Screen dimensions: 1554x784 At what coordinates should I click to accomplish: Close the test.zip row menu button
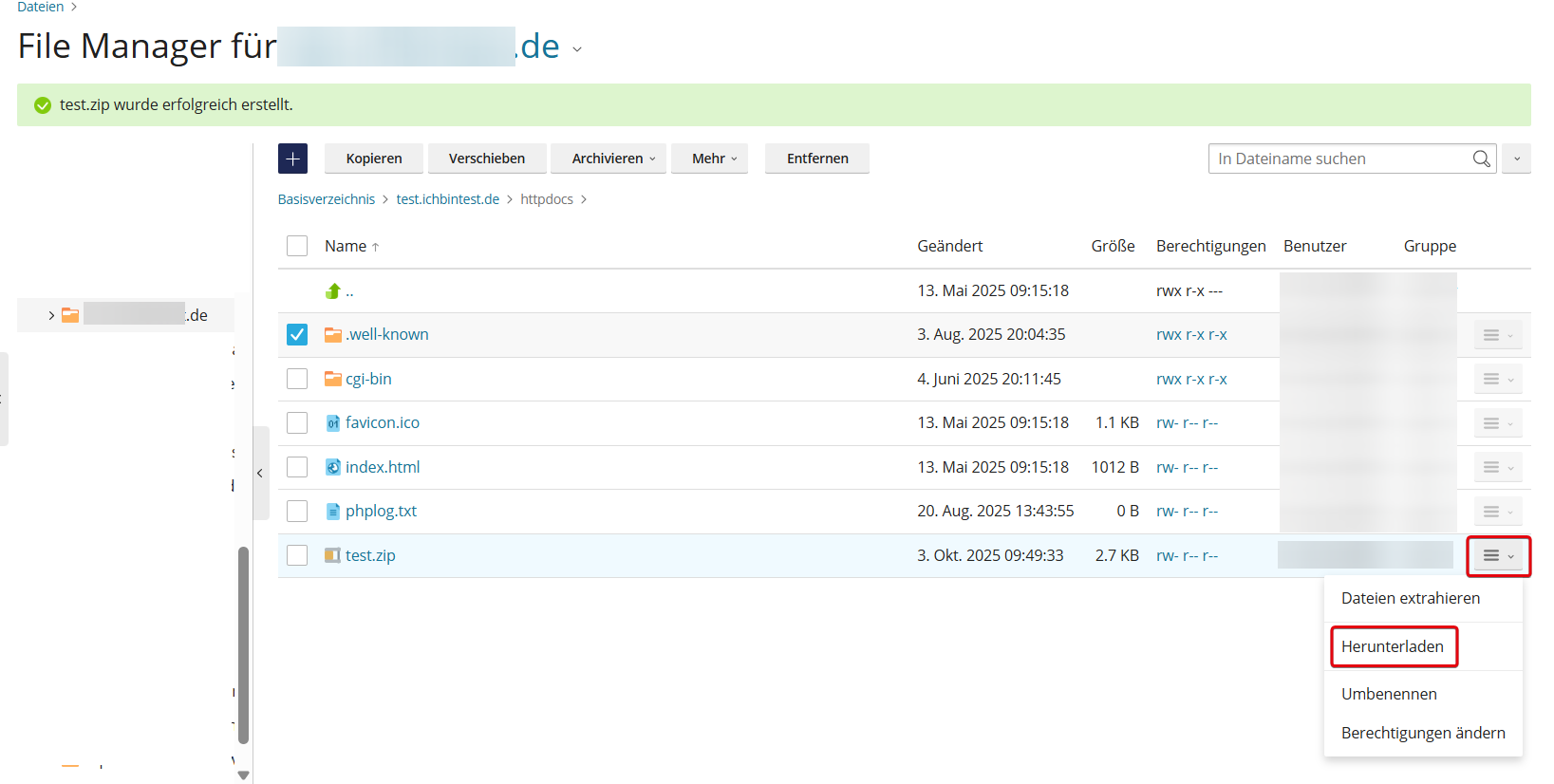(1499, 556)
